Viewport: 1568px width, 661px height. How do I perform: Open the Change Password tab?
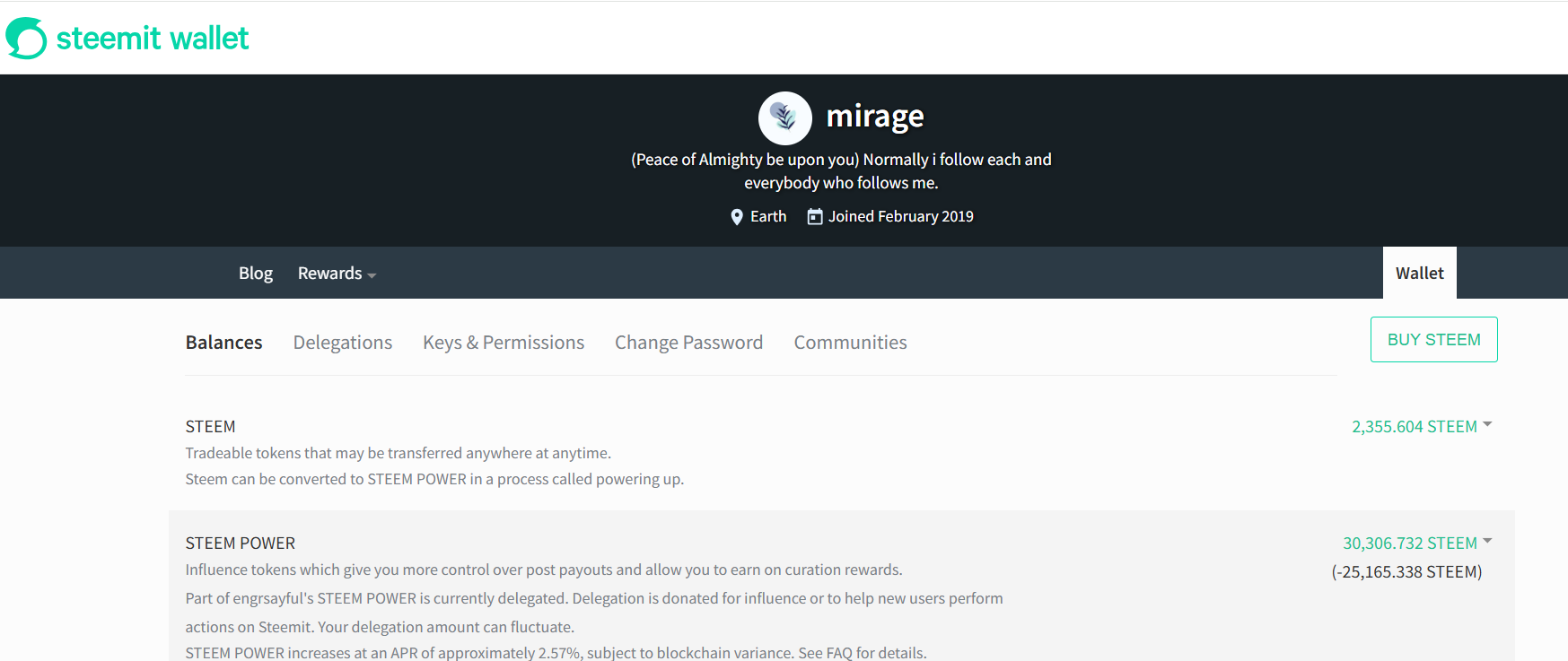(689, 343)
